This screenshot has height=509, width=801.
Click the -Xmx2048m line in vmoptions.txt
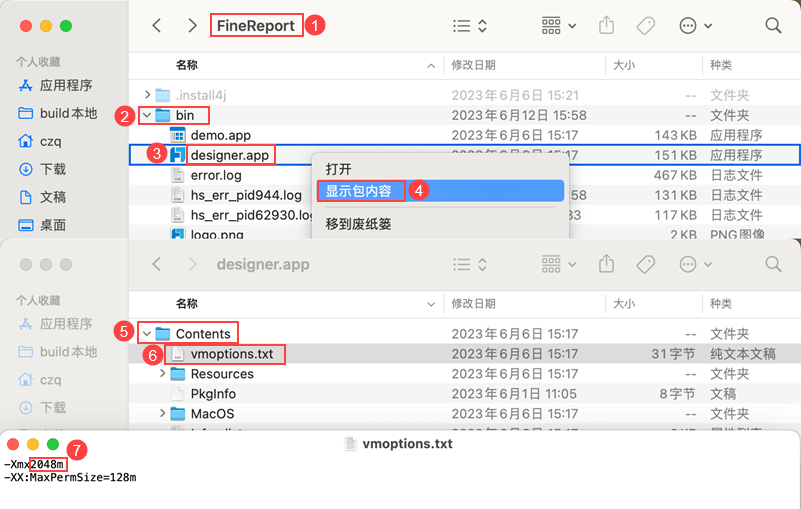pos(34,465)
